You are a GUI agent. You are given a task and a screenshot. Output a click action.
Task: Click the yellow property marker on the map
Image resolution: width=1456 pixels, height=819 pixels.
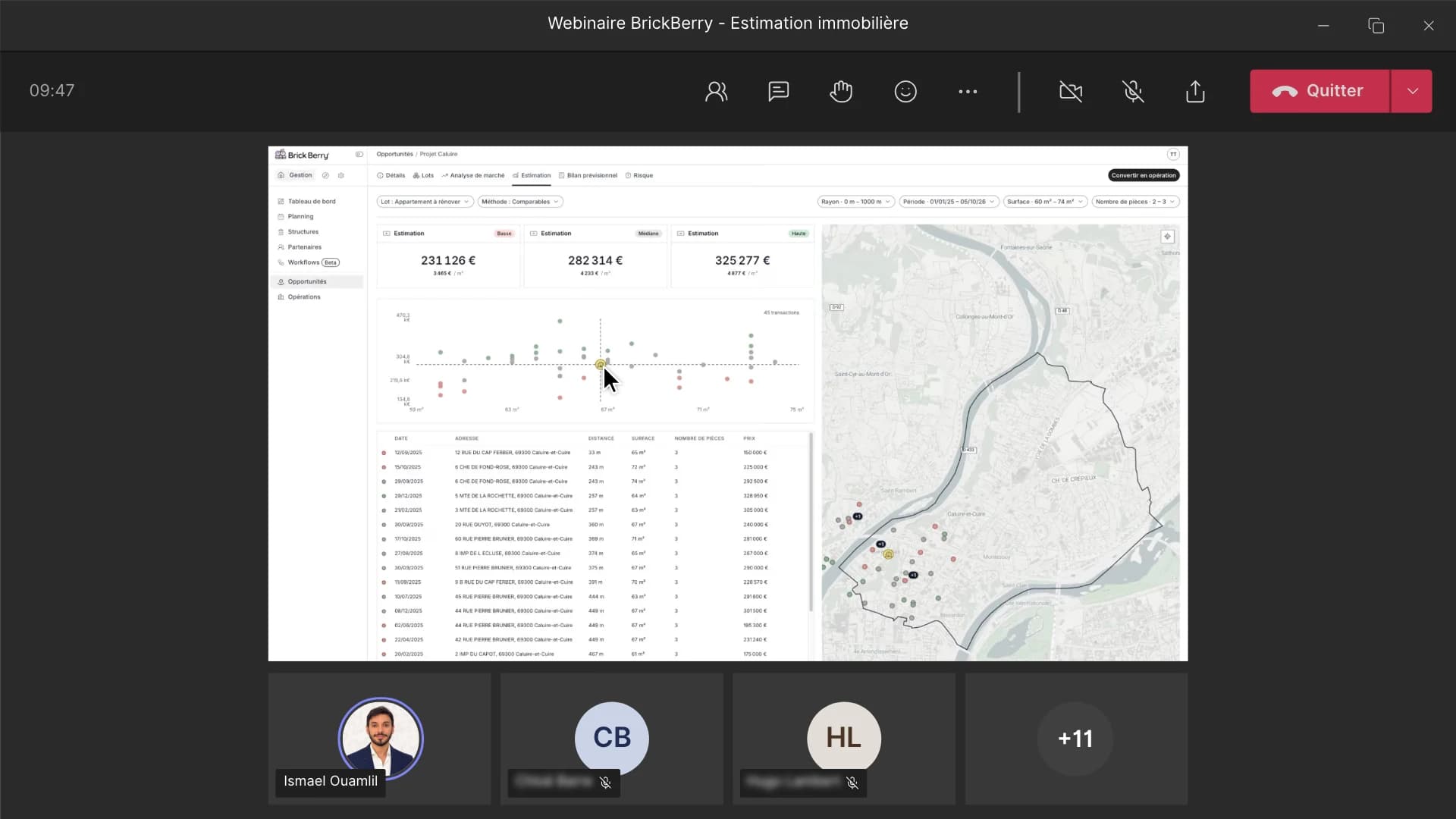[888, 554]
